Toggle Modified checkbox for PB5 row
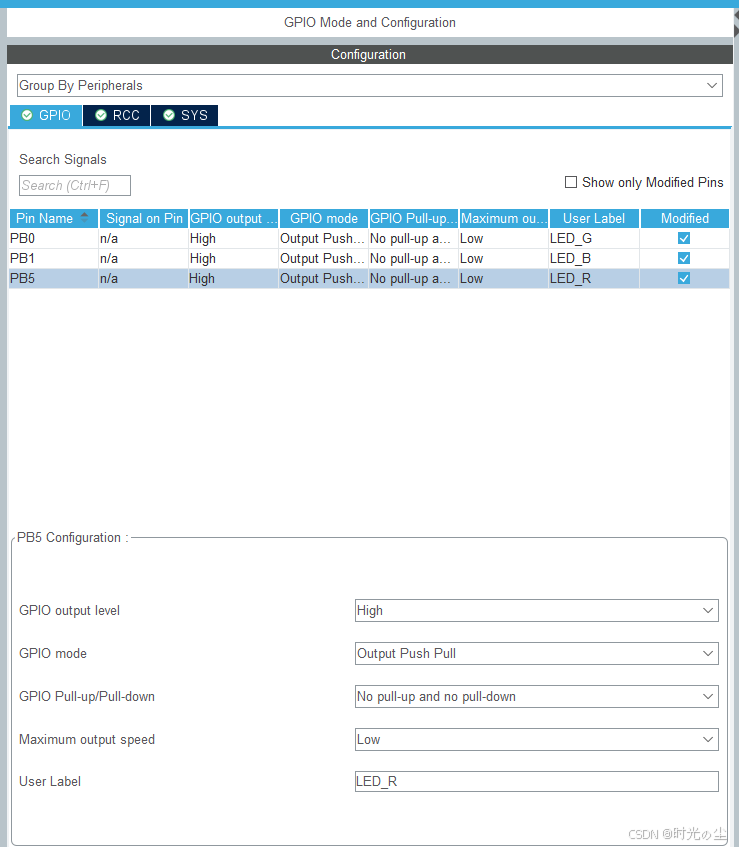 click(x=684, y=278)
